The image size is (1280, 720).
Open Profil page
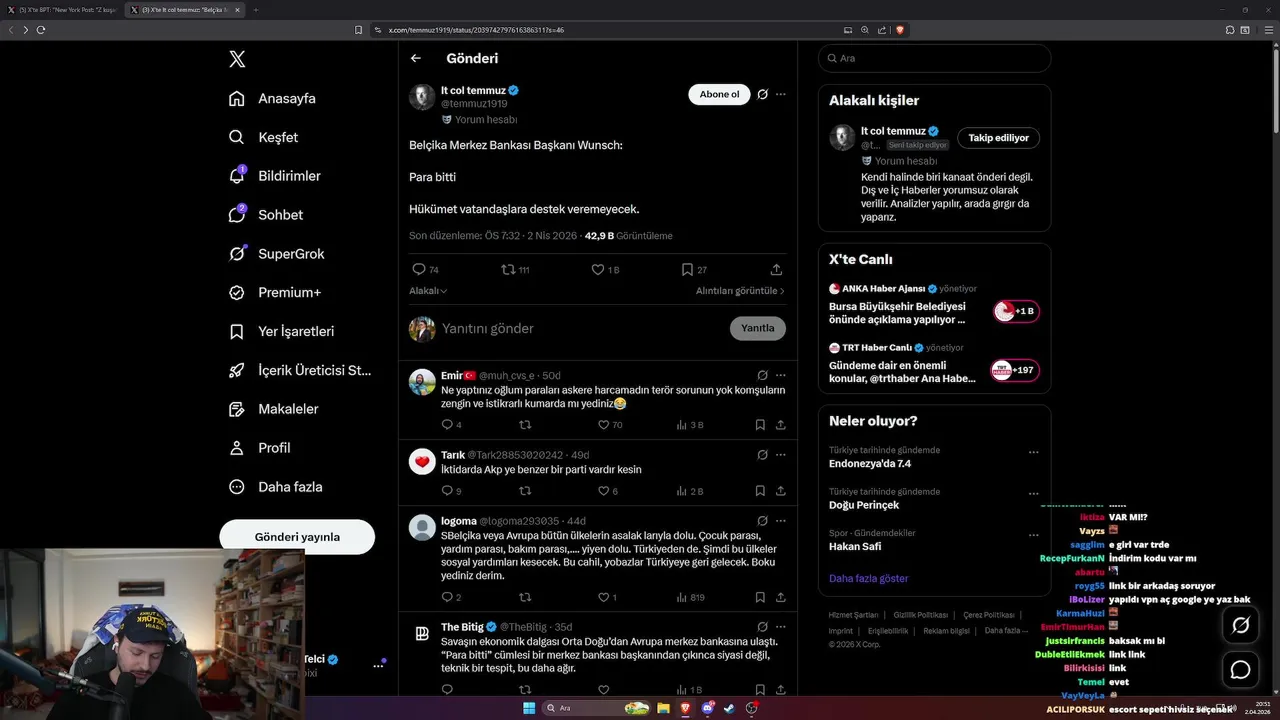coord(260,448)
